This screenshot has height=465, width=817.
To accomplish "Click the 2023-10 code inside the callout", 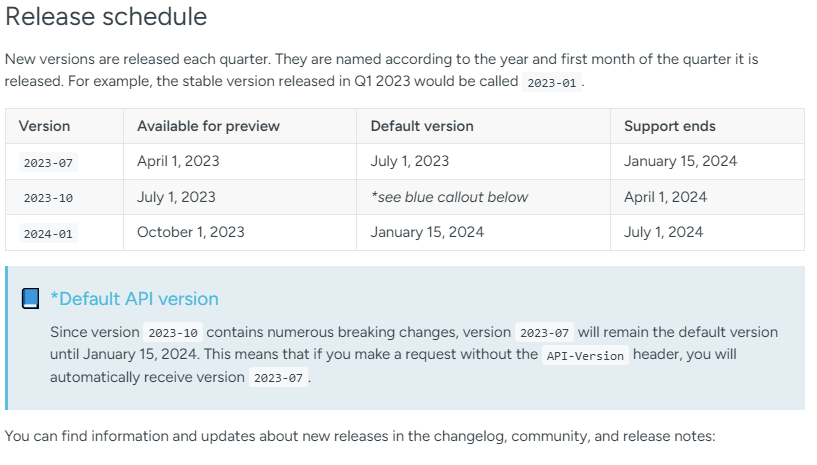I will (x=173, y=333).
